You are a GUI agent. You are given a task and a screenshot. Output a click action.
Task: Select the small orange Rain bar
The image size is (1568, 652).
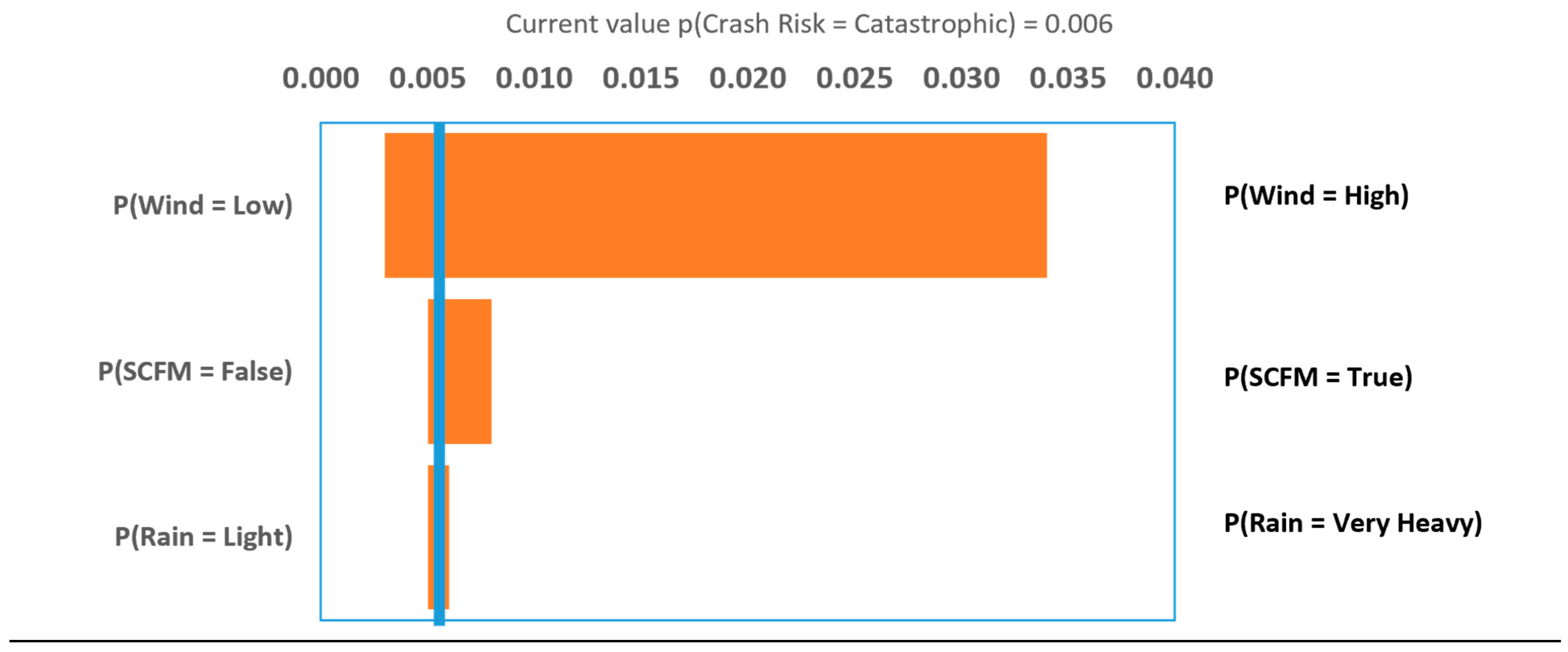click(x=447, y=537)
